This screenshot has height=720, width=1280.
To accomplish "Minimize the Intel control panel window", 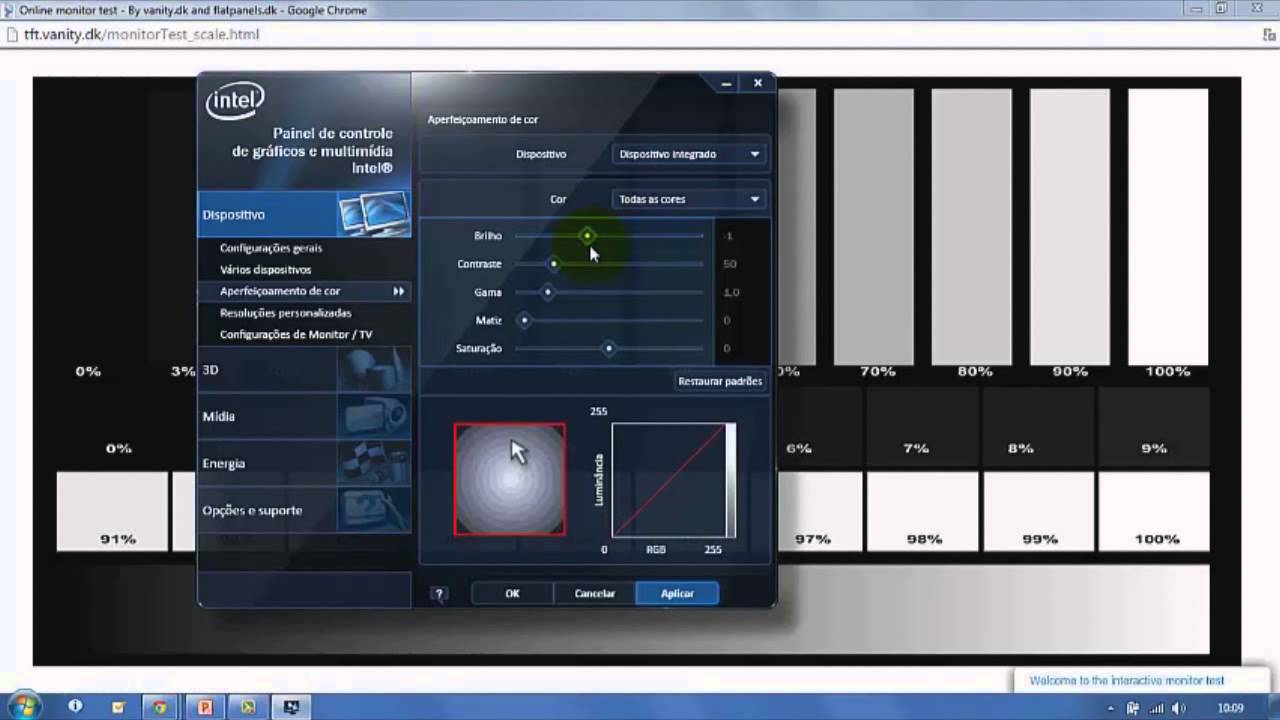I will 727,84.
